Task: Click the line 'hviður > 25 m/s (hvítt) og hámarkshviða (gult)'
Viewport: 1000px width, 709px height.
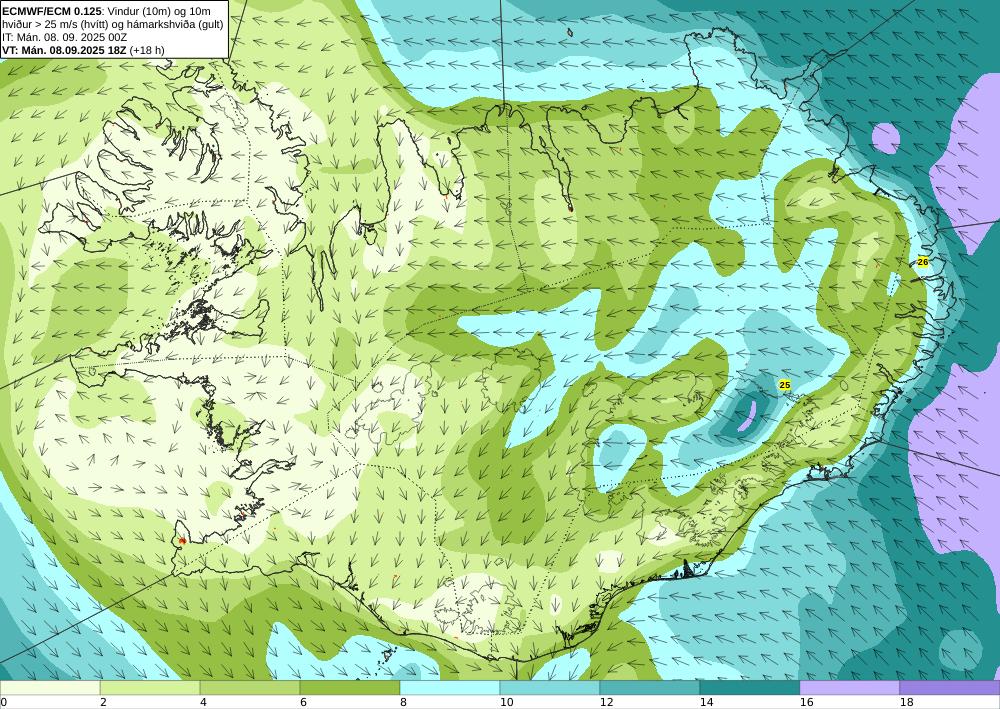Action: pos(113,24)
